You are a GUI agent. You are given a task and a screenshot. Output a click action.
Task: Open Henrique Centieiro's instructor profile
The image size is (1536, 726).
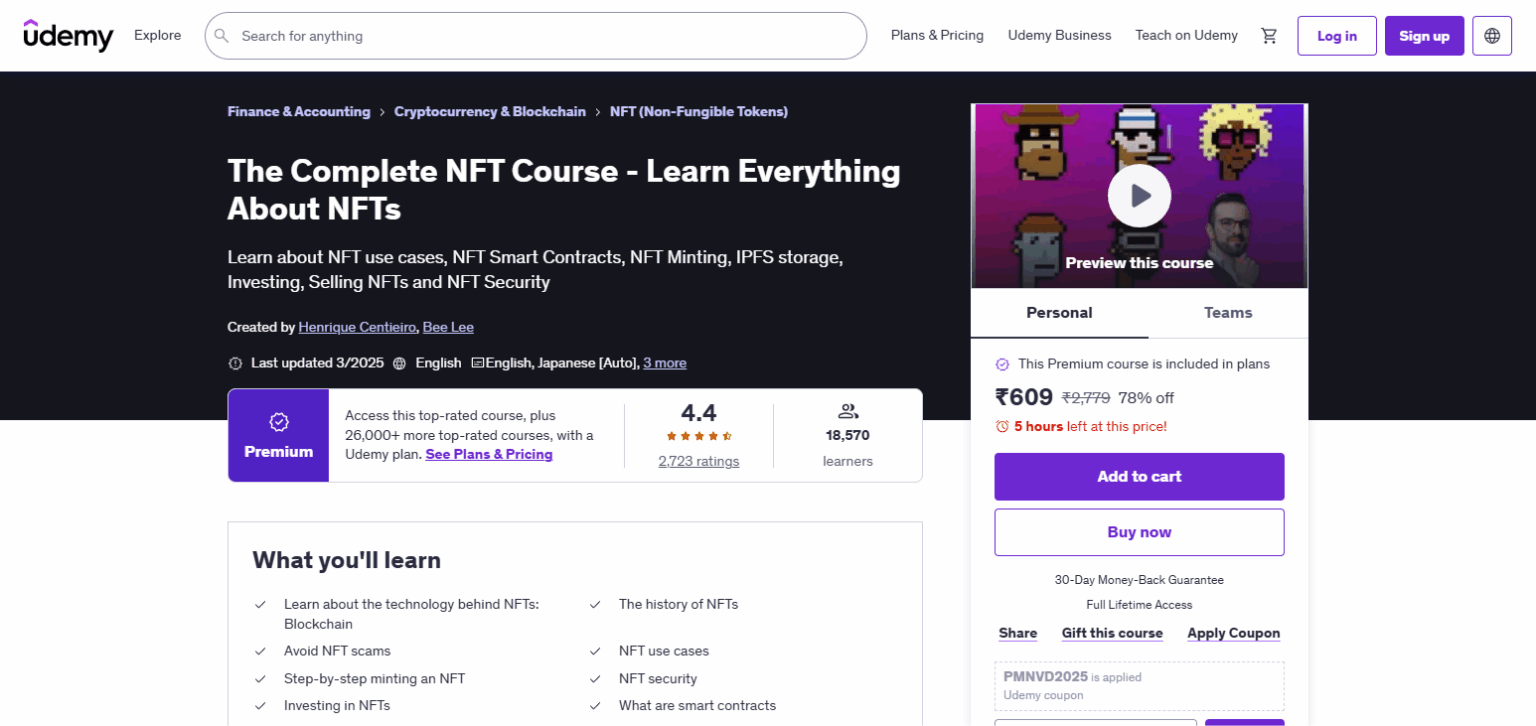tap(357, 327)
